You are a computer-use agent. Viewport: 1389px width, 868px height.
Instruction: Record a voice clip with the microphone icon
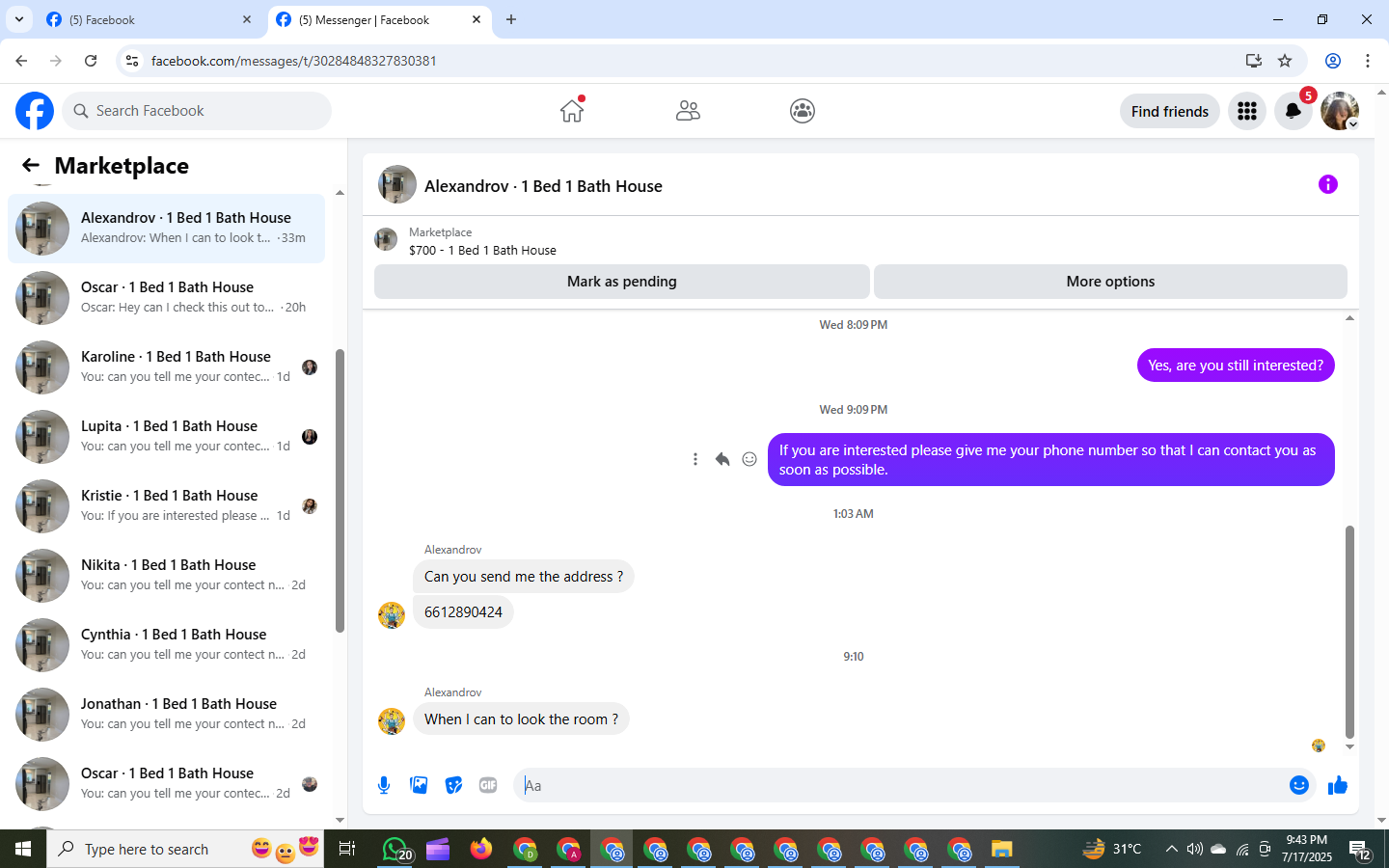pos(384,785)
